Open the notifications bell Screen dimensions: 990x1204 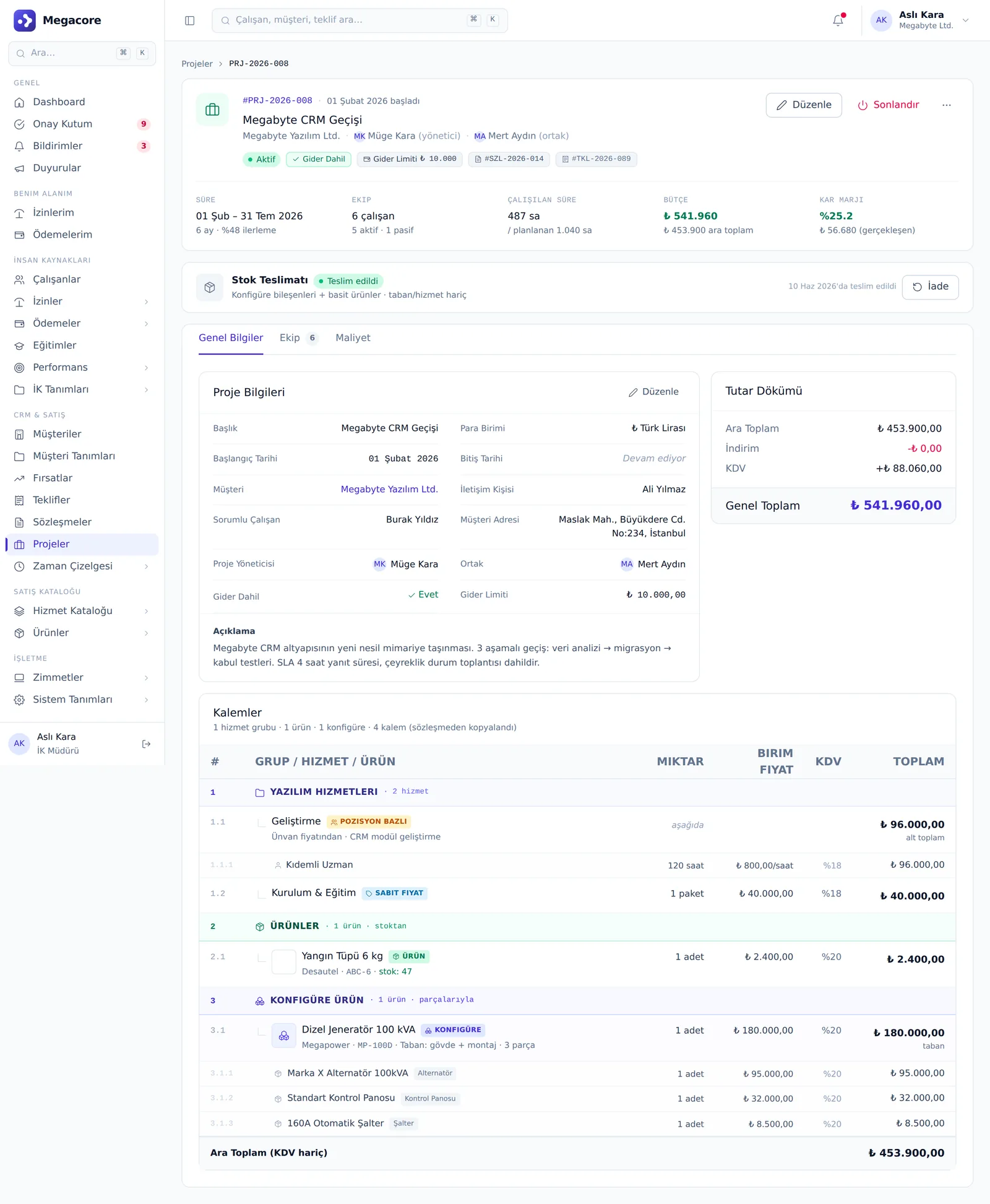(838, 20)
